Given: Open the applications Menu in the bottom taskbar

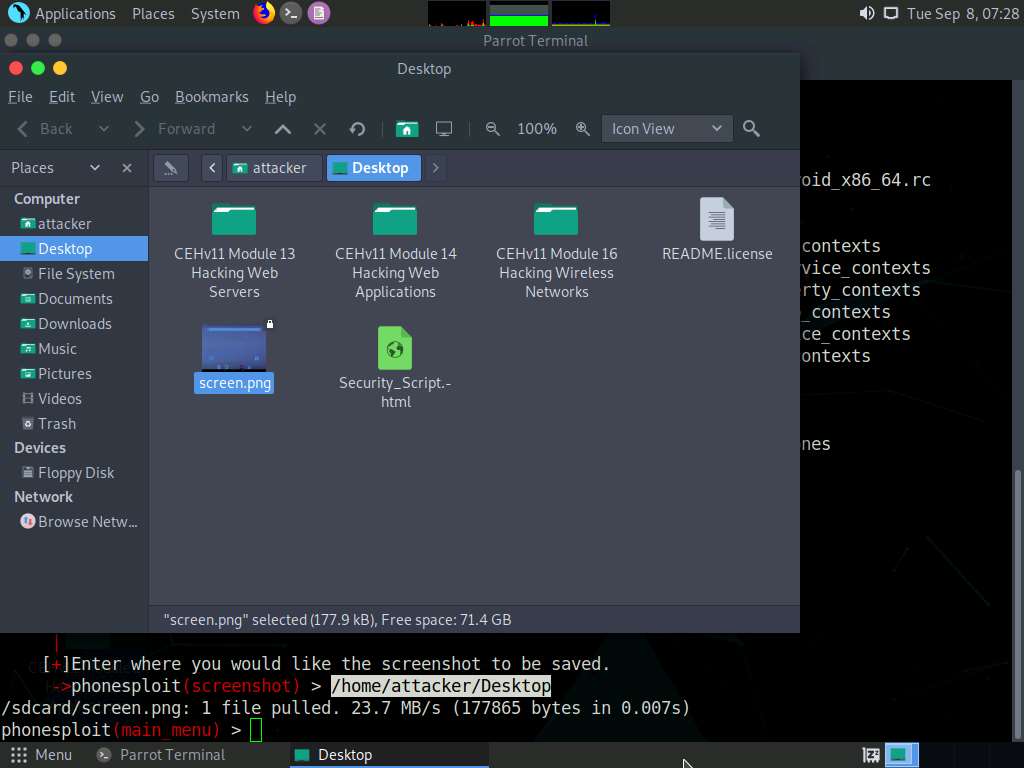Looking at the screenshot, I should (41, 754).
